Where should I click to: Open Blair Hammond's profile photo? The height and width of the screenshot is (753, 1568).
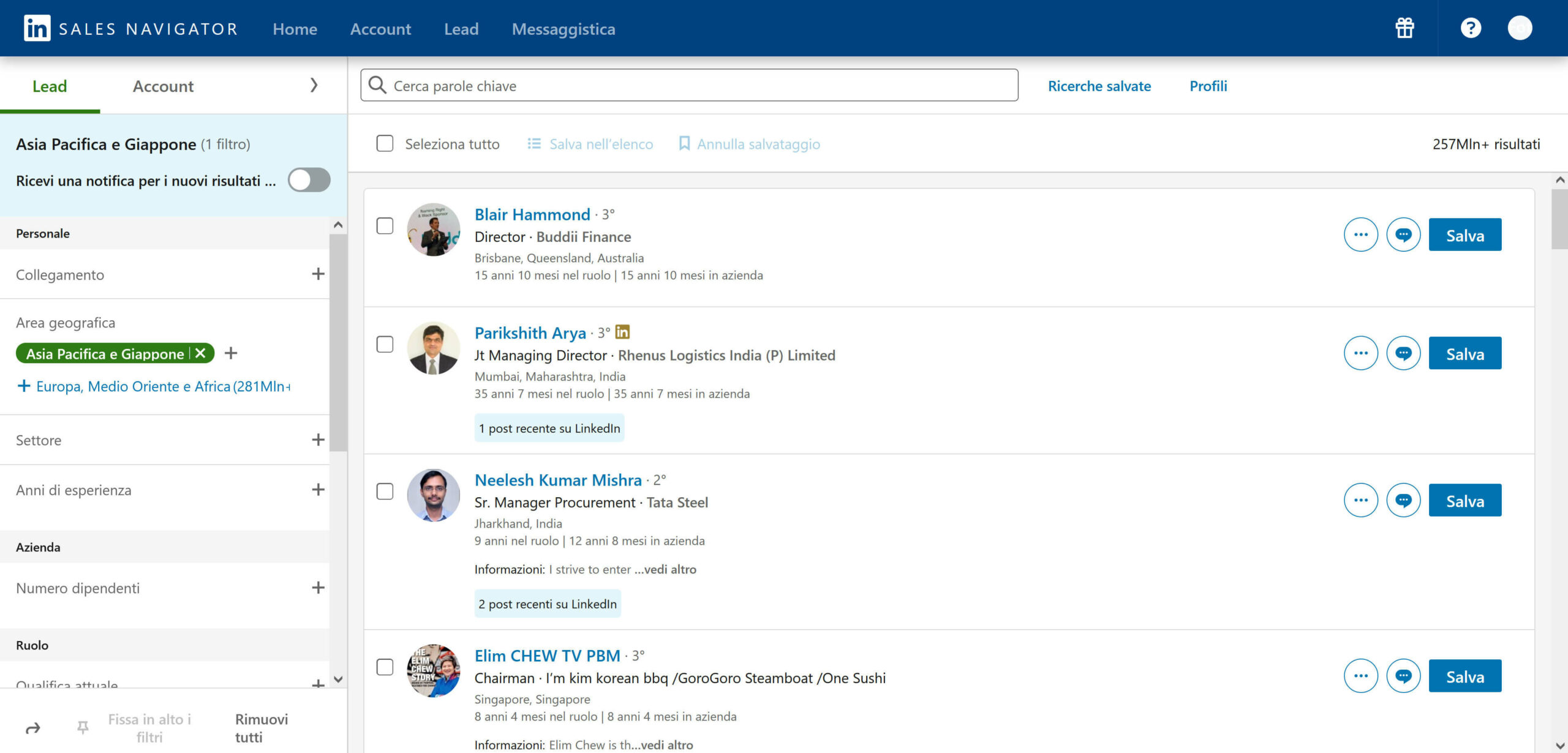coord(434,230)
